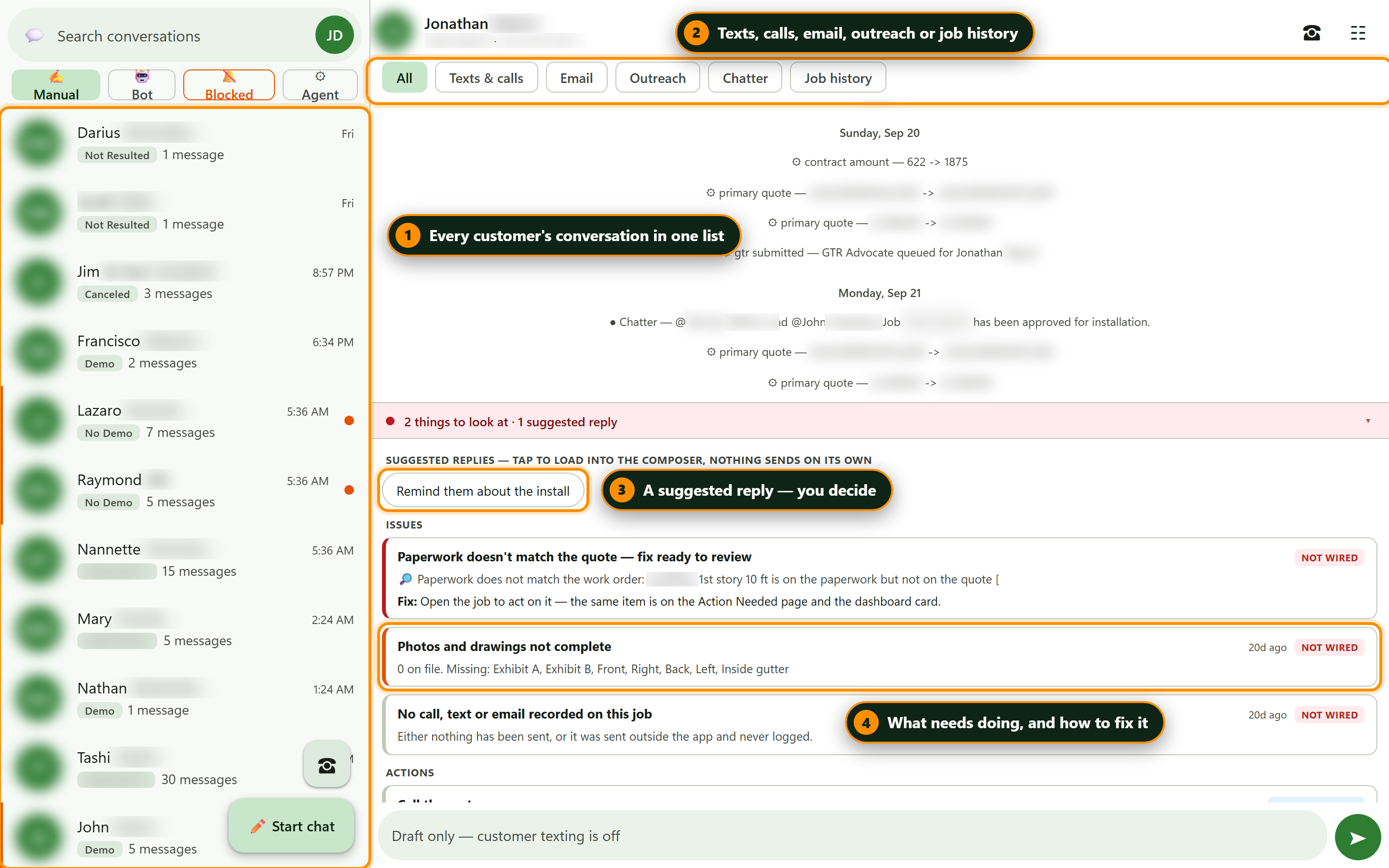
Task: Click the Chatter entry on Monday, Sep 21
Action: [x=879, y=322]
